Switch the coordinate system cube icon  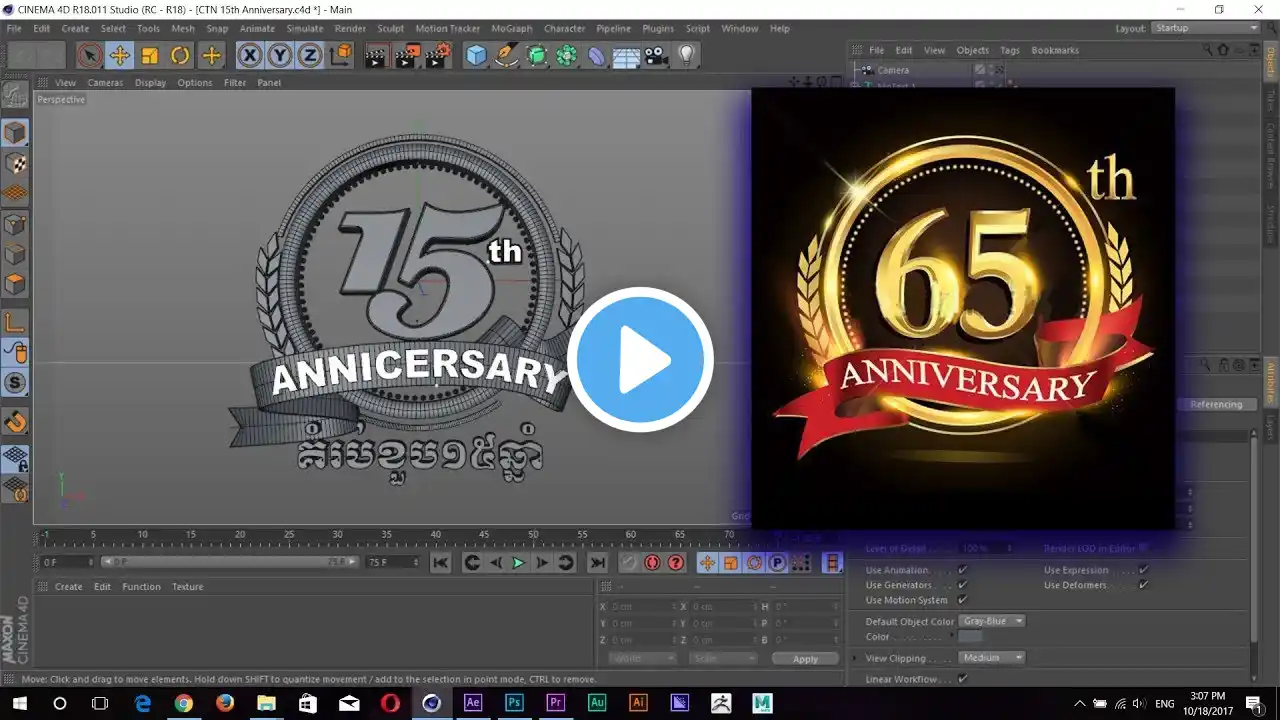(x=341, y=55)
